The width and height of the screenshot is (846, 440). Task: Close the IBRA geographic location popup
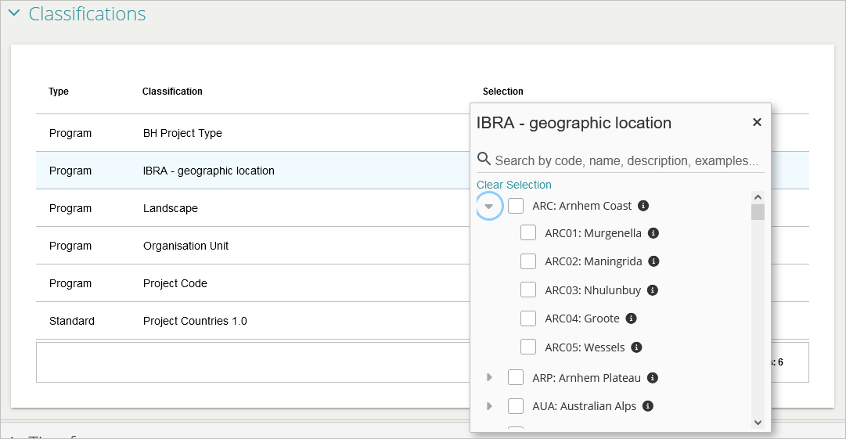757,122
